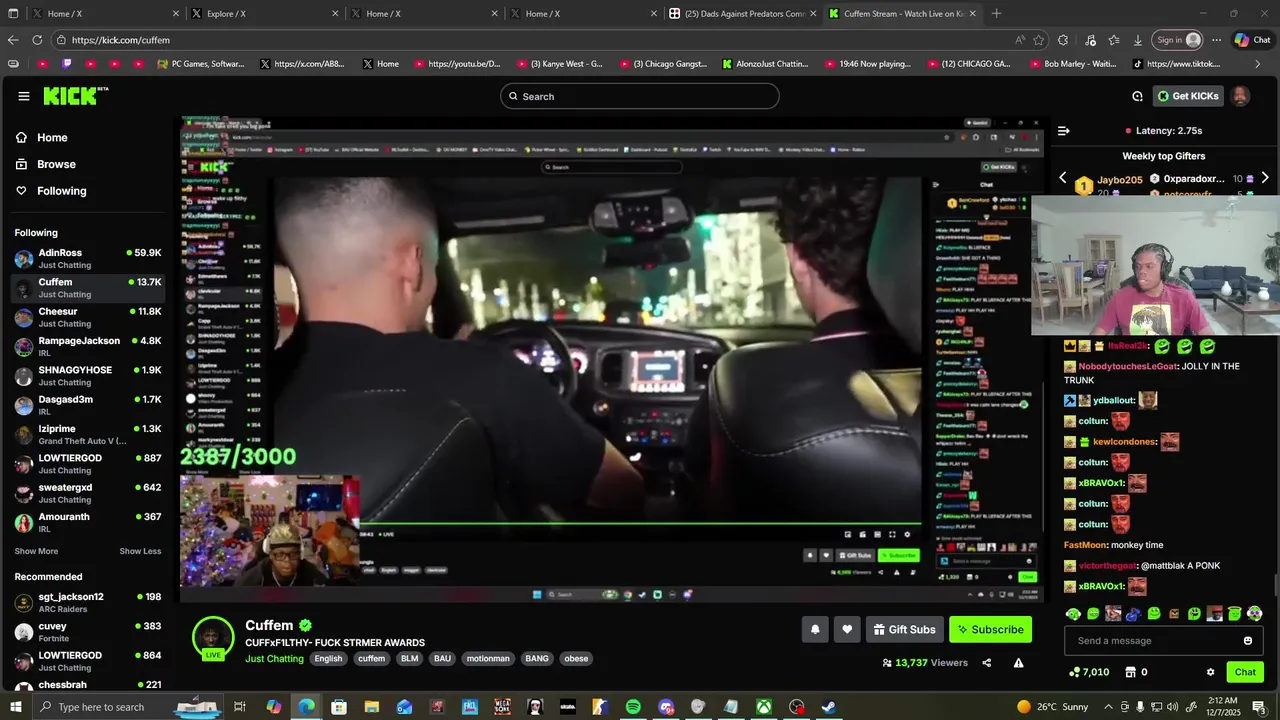Open Windows Start menu
The height and width of the screenshot is (720, 1280).
tap(15, 707)
